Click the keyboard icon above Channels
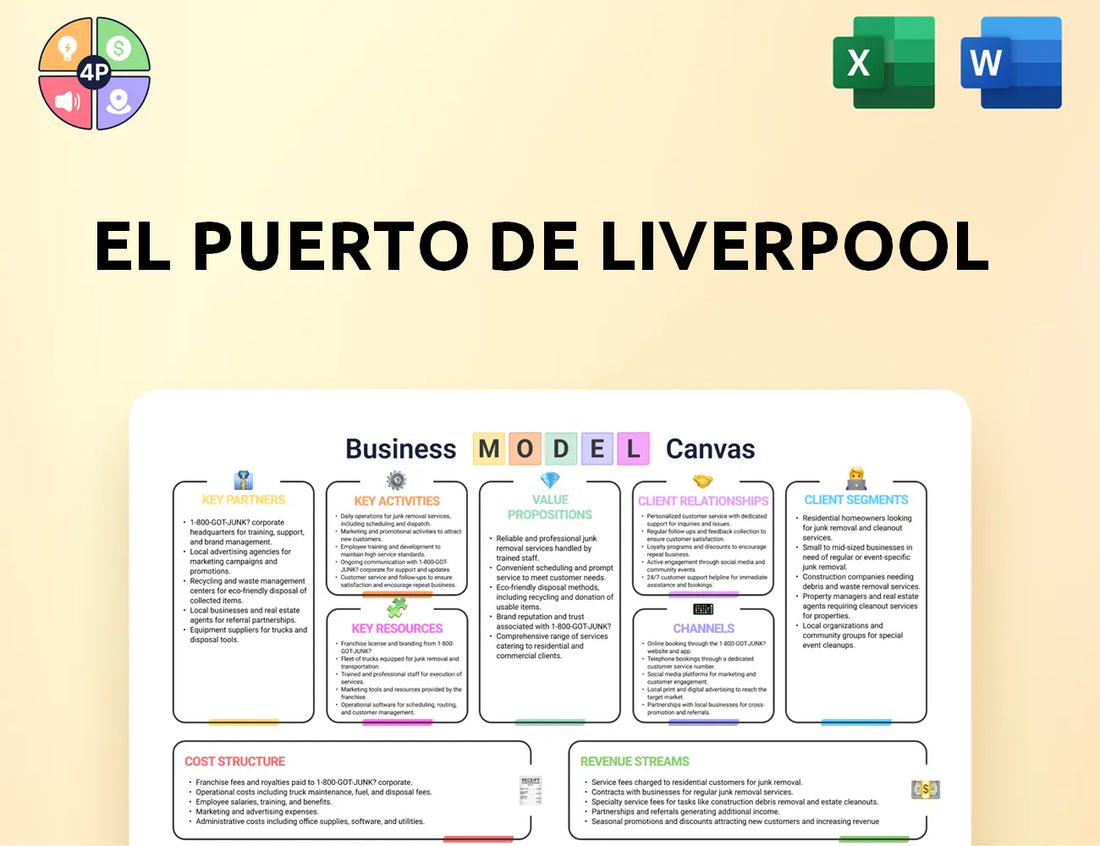 (x=703, y=609)
